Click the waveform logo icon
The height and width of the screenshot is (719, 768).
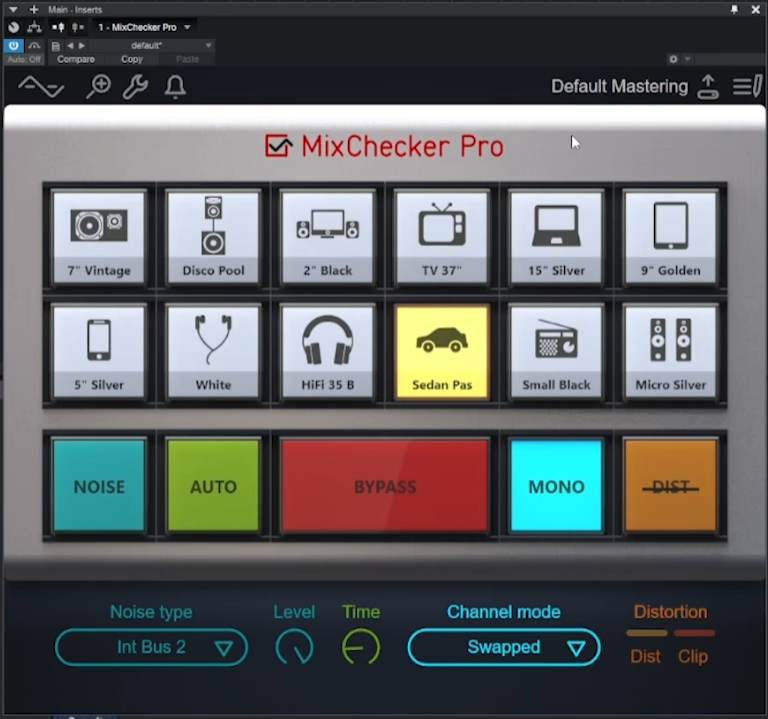41,87
